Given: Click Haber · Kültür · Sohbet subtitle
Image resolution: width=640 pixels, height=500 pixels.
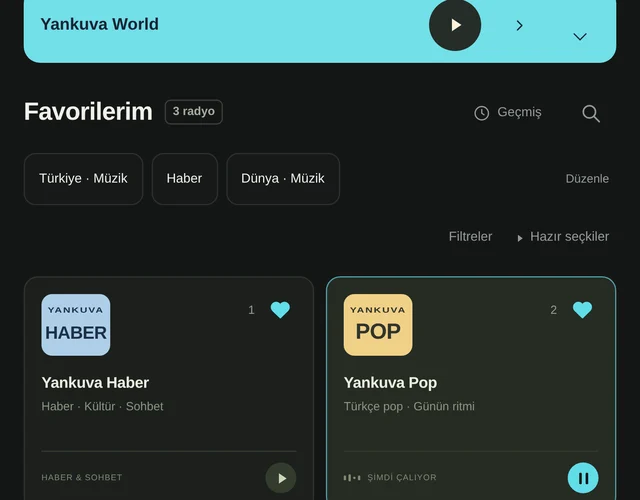Looking at the screenshot, I should click(102, 407).
